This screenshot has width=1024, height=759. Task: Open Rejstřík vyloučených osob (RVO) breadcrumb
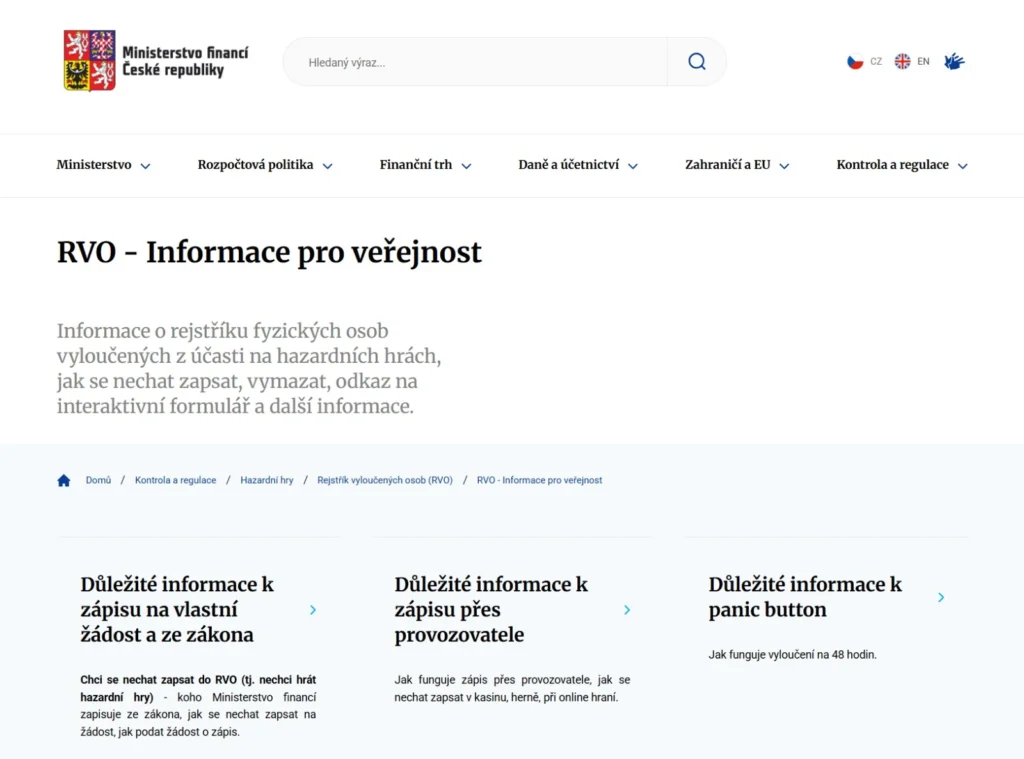[x=385, y=481]
